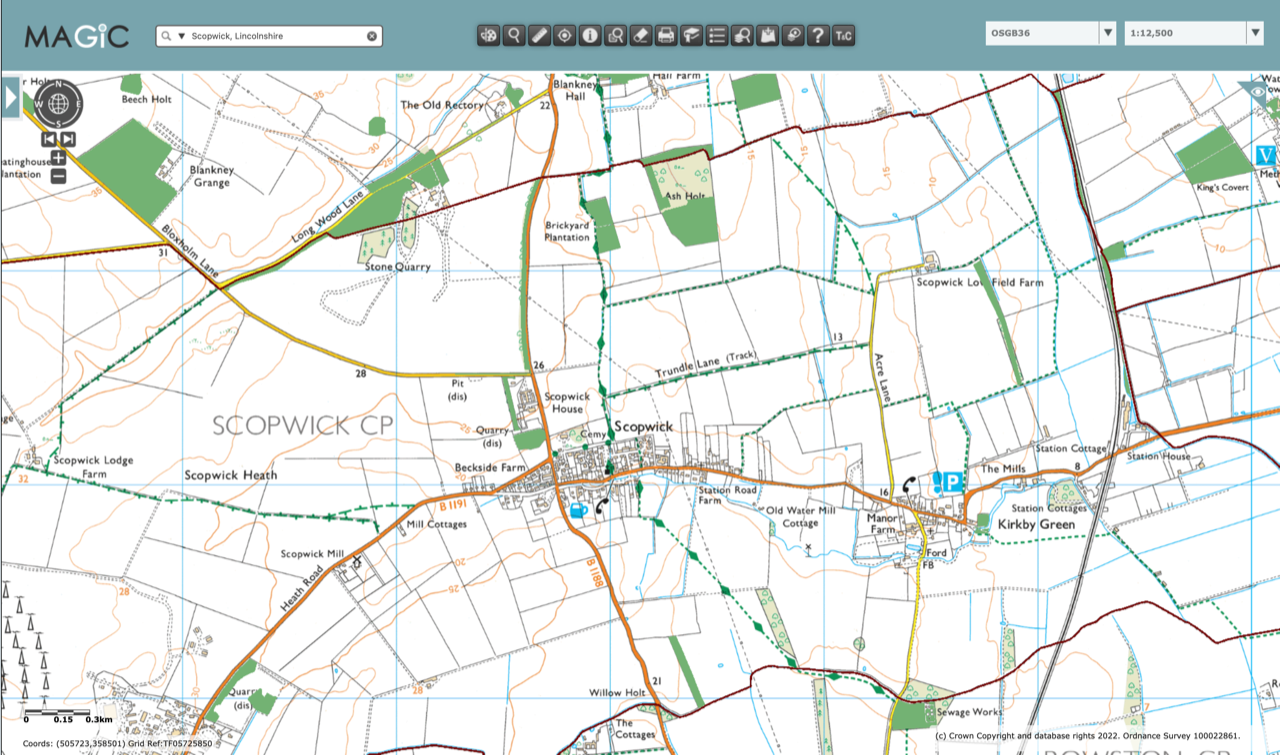Open the 1:12,500 map scale dropdown
Screen dimensions: 1280x755
coord(1255,33)
